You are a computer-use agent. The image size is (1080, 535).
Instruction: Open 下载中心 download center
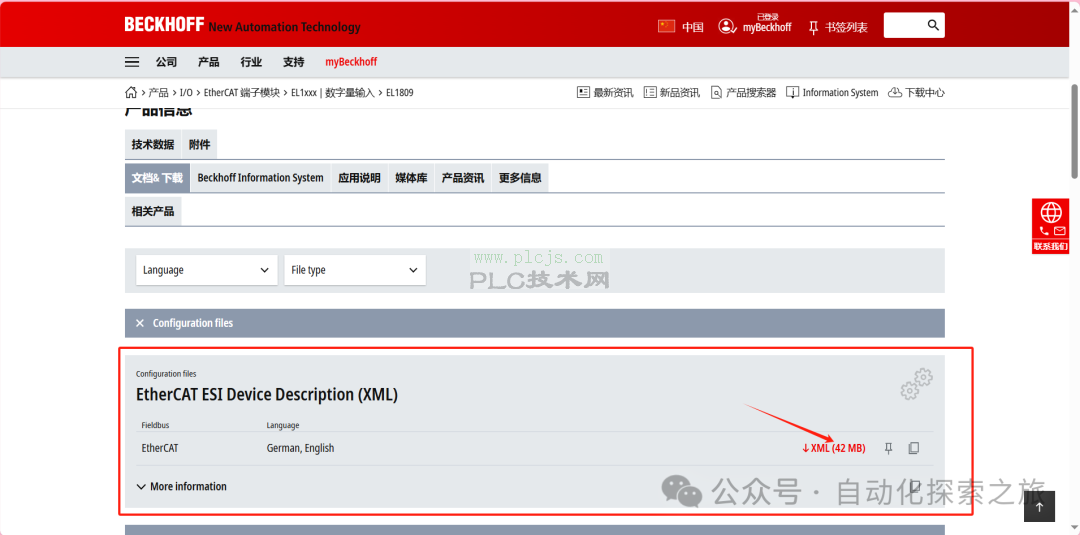(916, 92)
